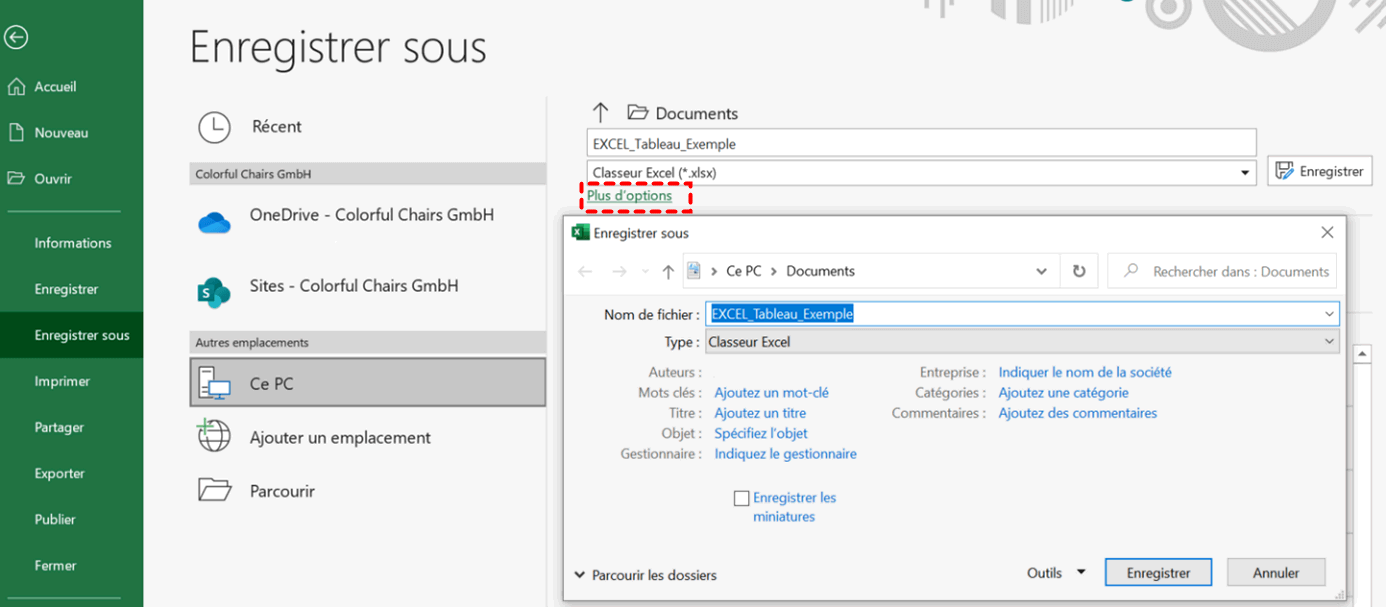Click the back arrow in the green sidebar

pyautogui.click(x=16, y=37)
